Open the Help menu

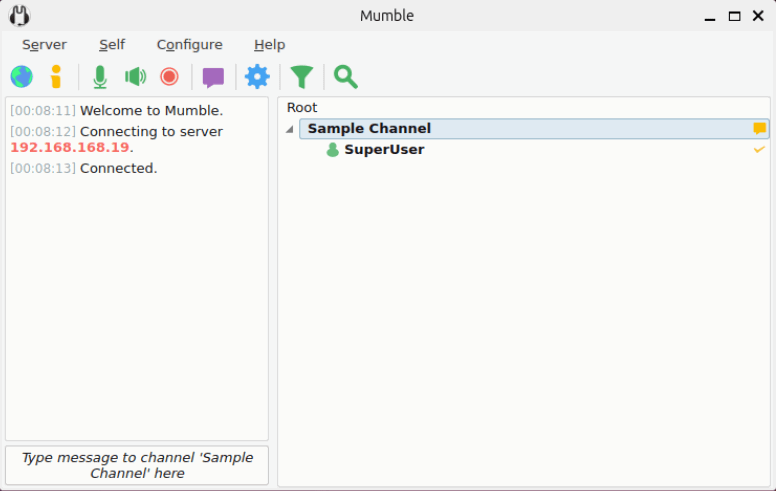tap(269, 45)
